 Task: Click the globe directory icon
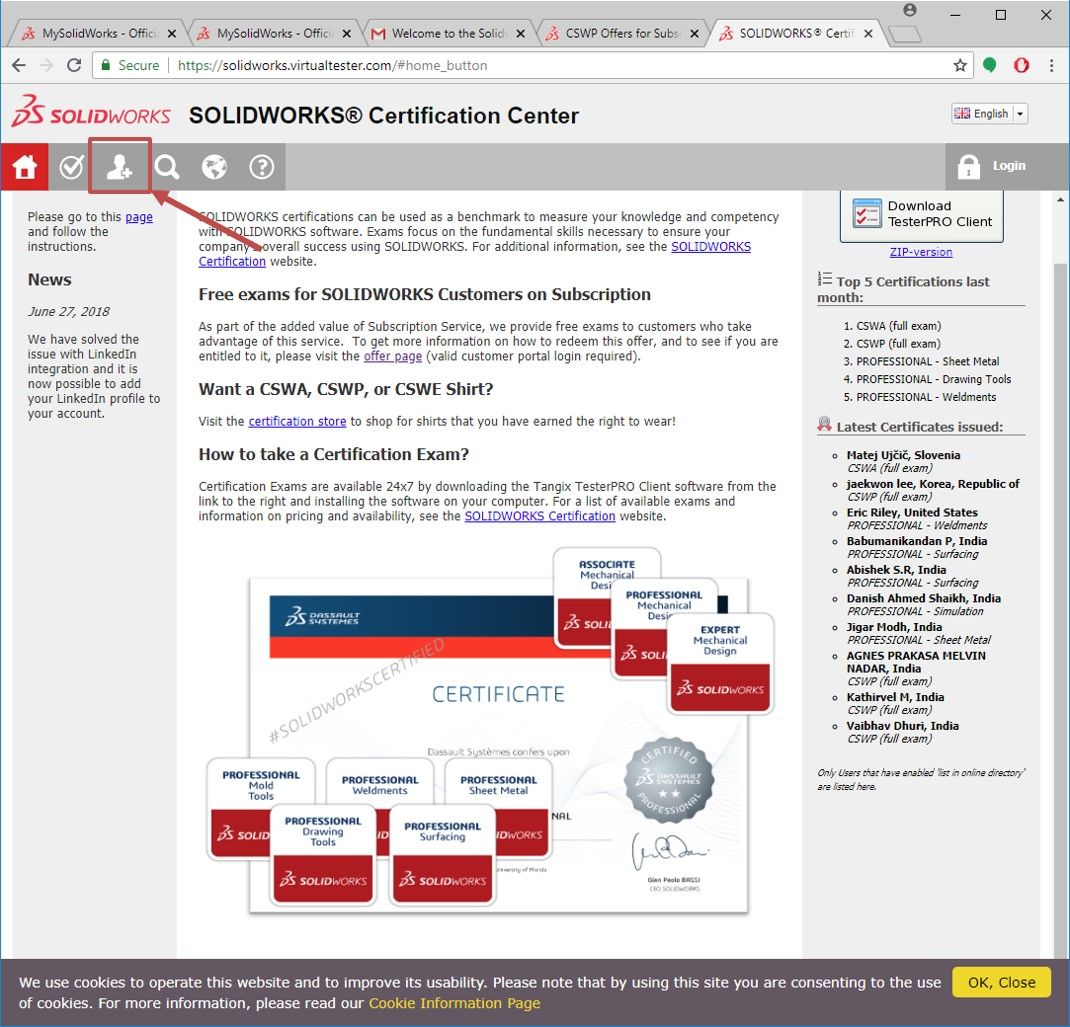(214, 166)
